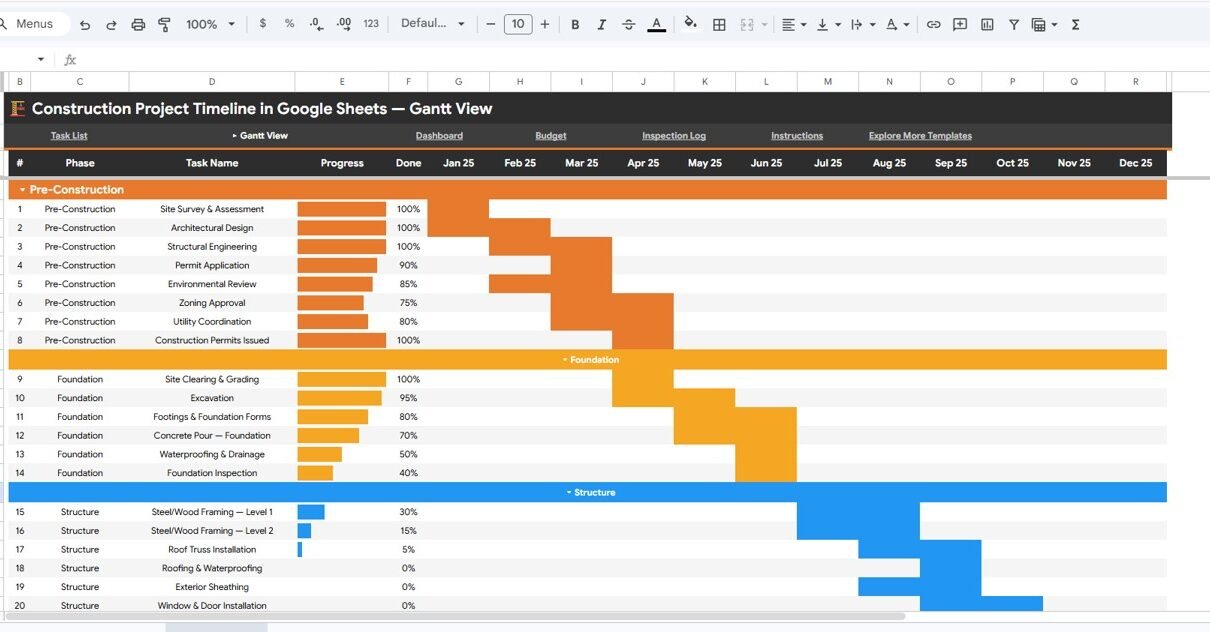Select the paint format tool
This screenshot has width=1210, height=632.
165,25
